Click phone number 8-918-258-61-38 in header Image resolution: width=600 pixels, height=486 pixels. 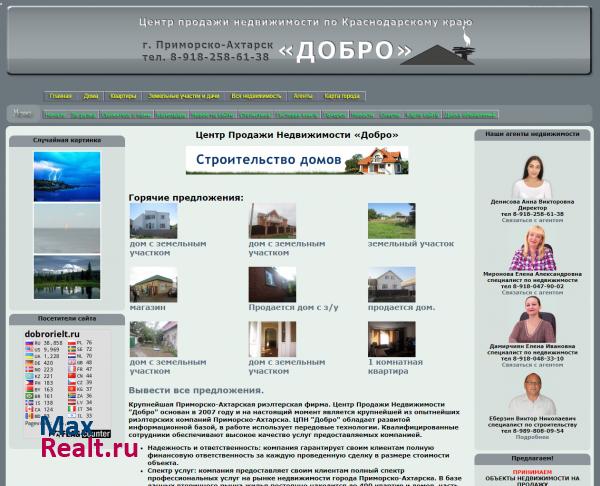click(220, 57)
